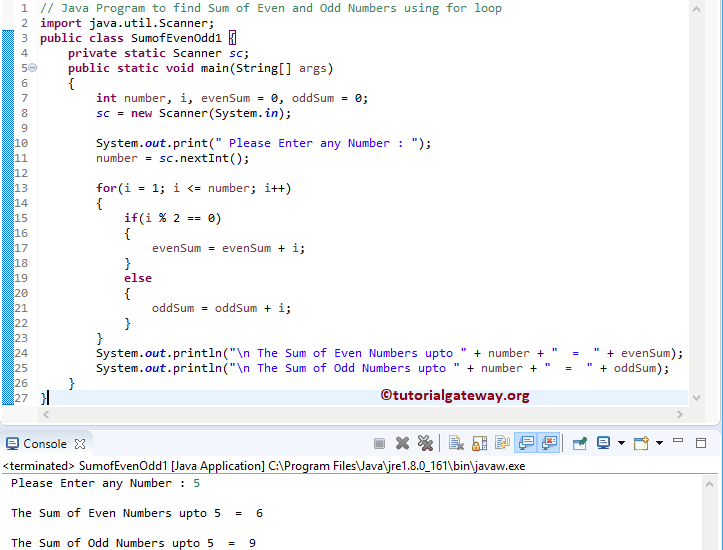723x550 pixels.
Task: Click the class name SumofEvenOdd1 on line 3
Action: (x=176, y=38)
